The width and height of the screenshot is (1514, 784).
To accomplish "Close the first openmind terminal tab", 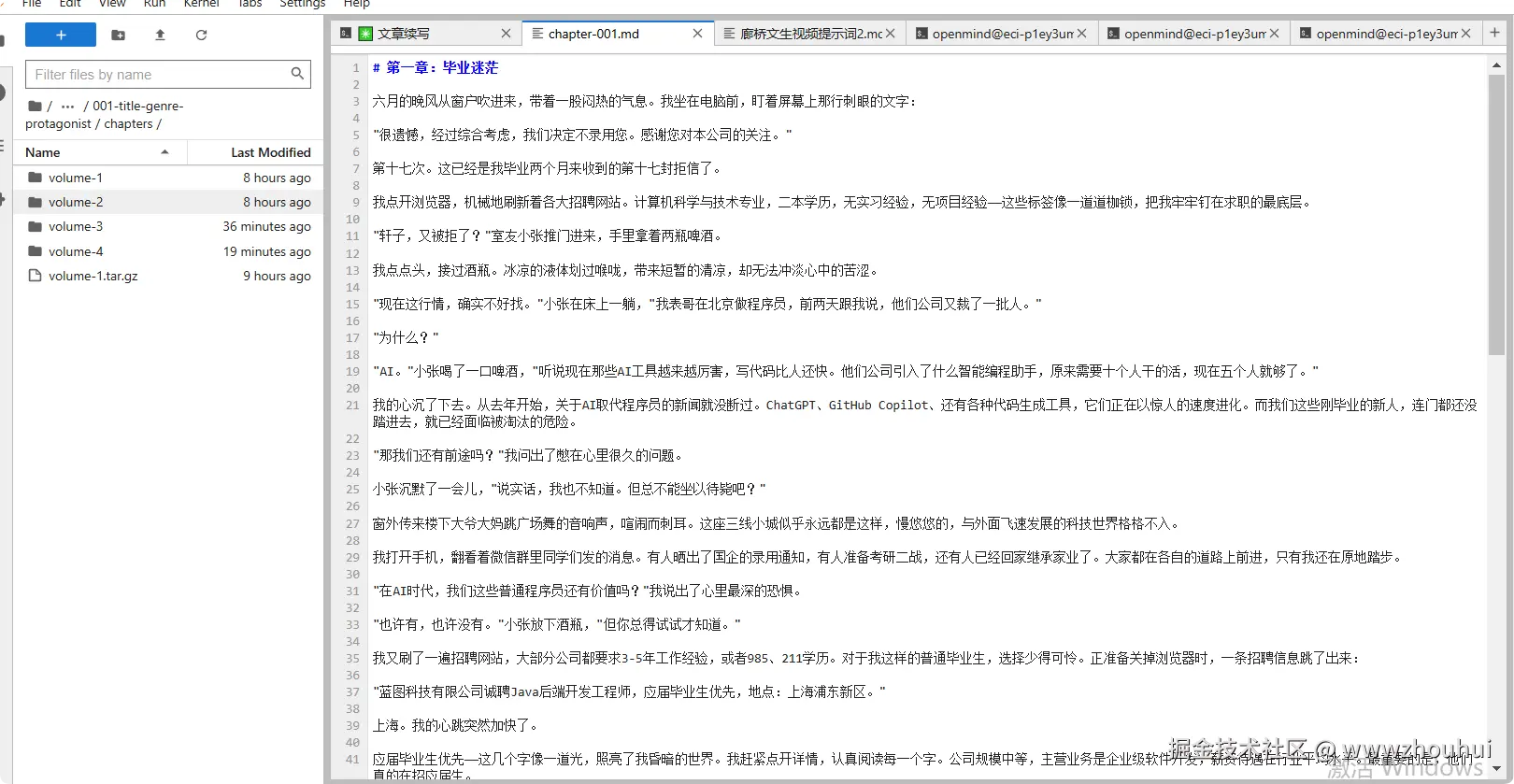I will tap(1081, 34).
